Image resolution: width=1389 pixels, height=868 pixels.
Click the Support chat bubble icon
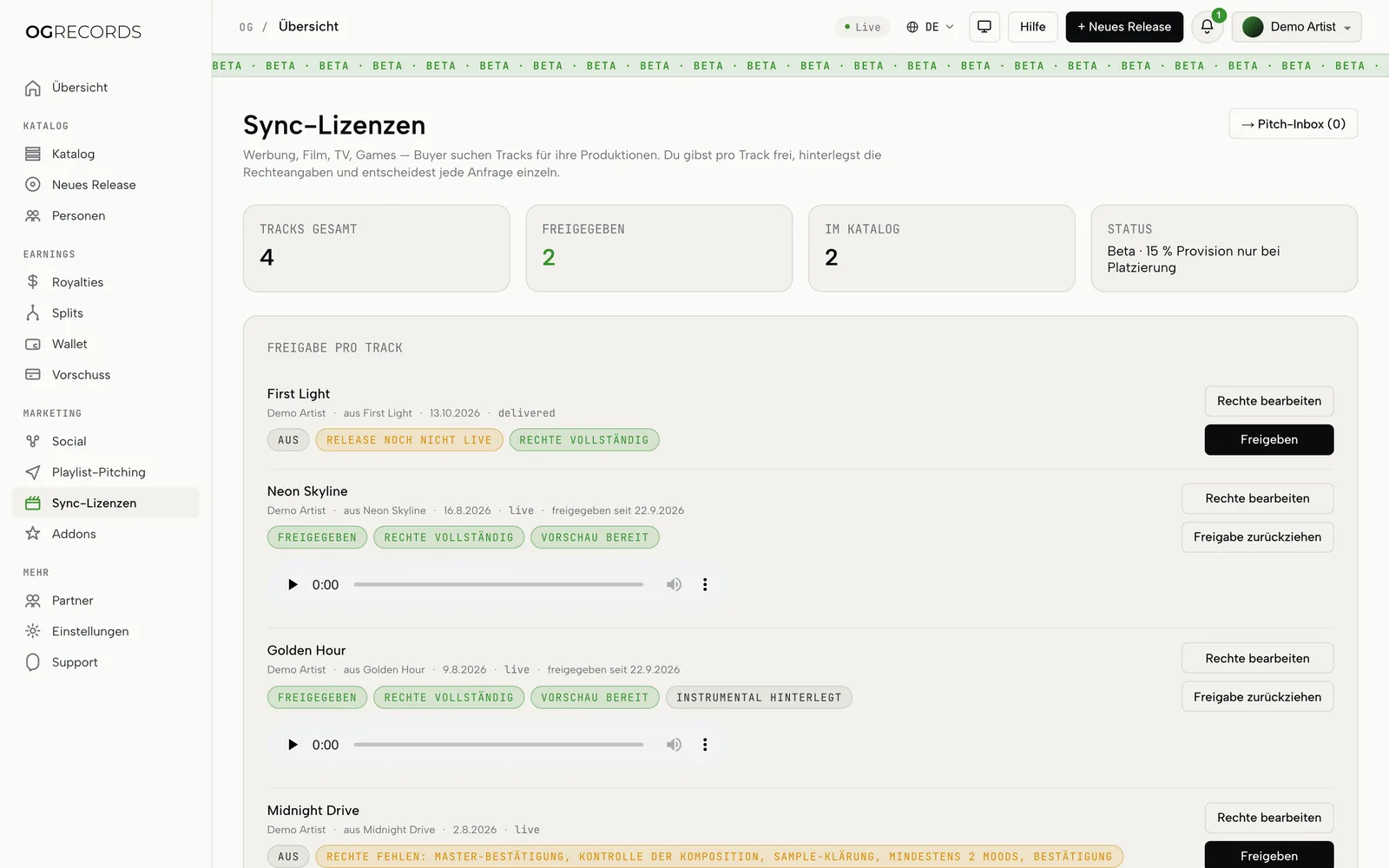pyautogui.click(x=33, y=662)
